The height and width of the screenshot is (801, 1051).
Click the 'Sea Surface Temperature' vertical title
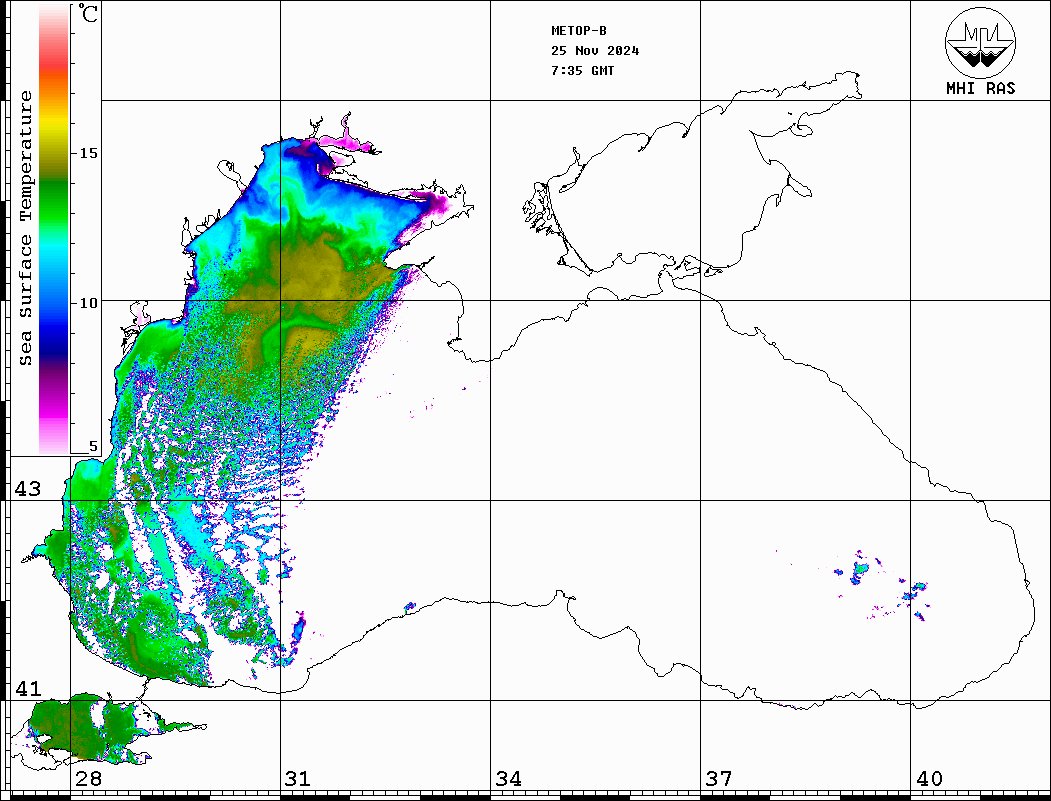[x=25, y=228]
